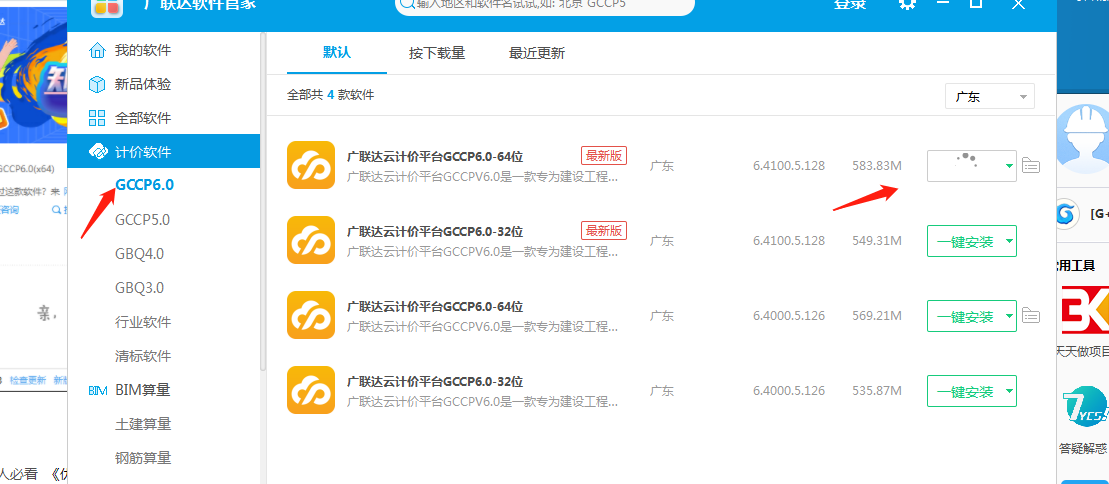This screenshot has width=1109, height=484.
Task: Click title 广联达云计价平台GCCP6.0-32位 version 6.4000.5.126
Action: tap(434, 381)
